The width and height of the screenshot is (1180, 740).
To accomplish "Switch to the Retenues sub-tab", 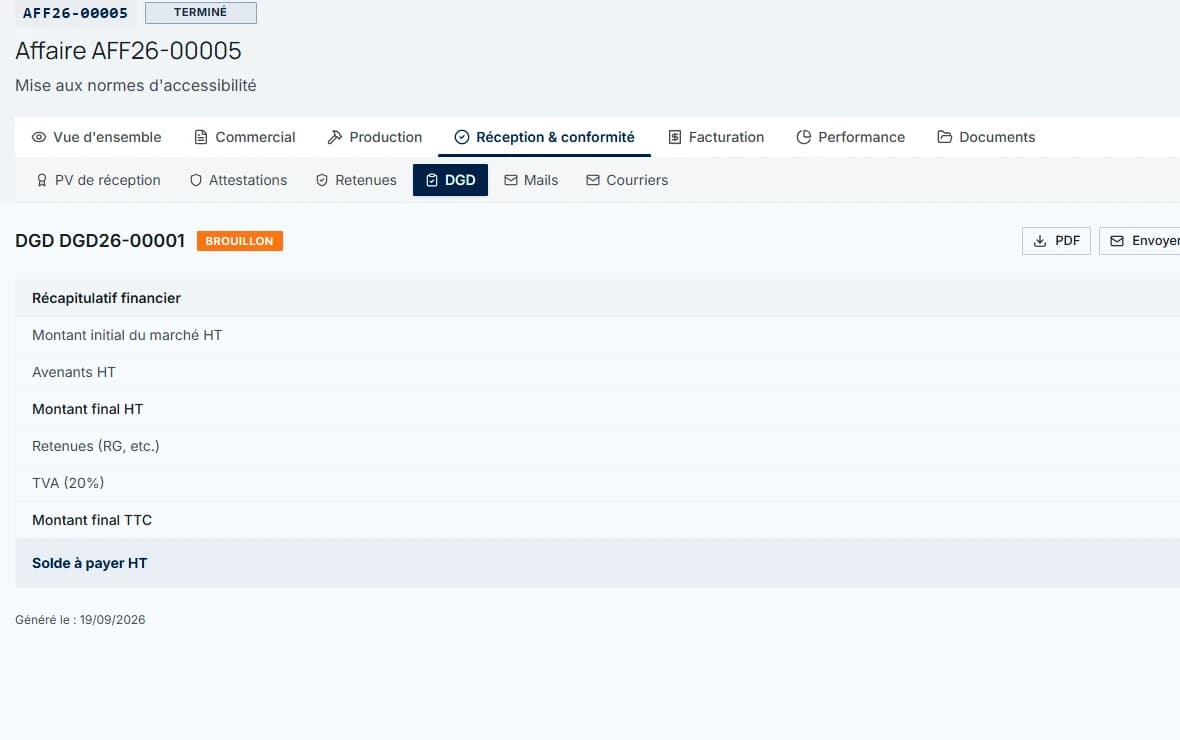I will coord(356,180).
